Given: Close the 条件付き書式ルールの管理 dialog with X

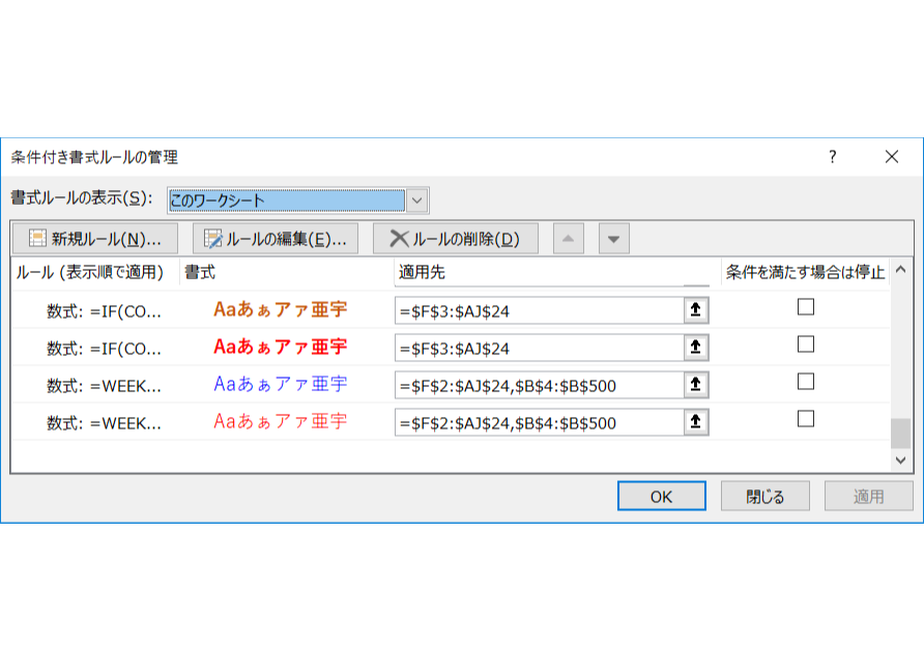Looking at the screenshot, I should point(892,157).
